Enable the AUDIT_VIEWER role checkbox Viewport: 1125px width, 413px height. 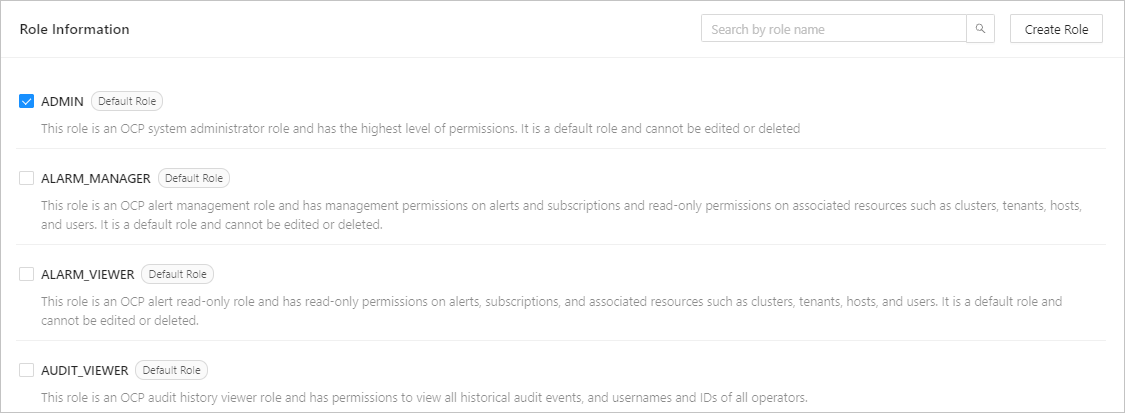(x=27, y=370)
